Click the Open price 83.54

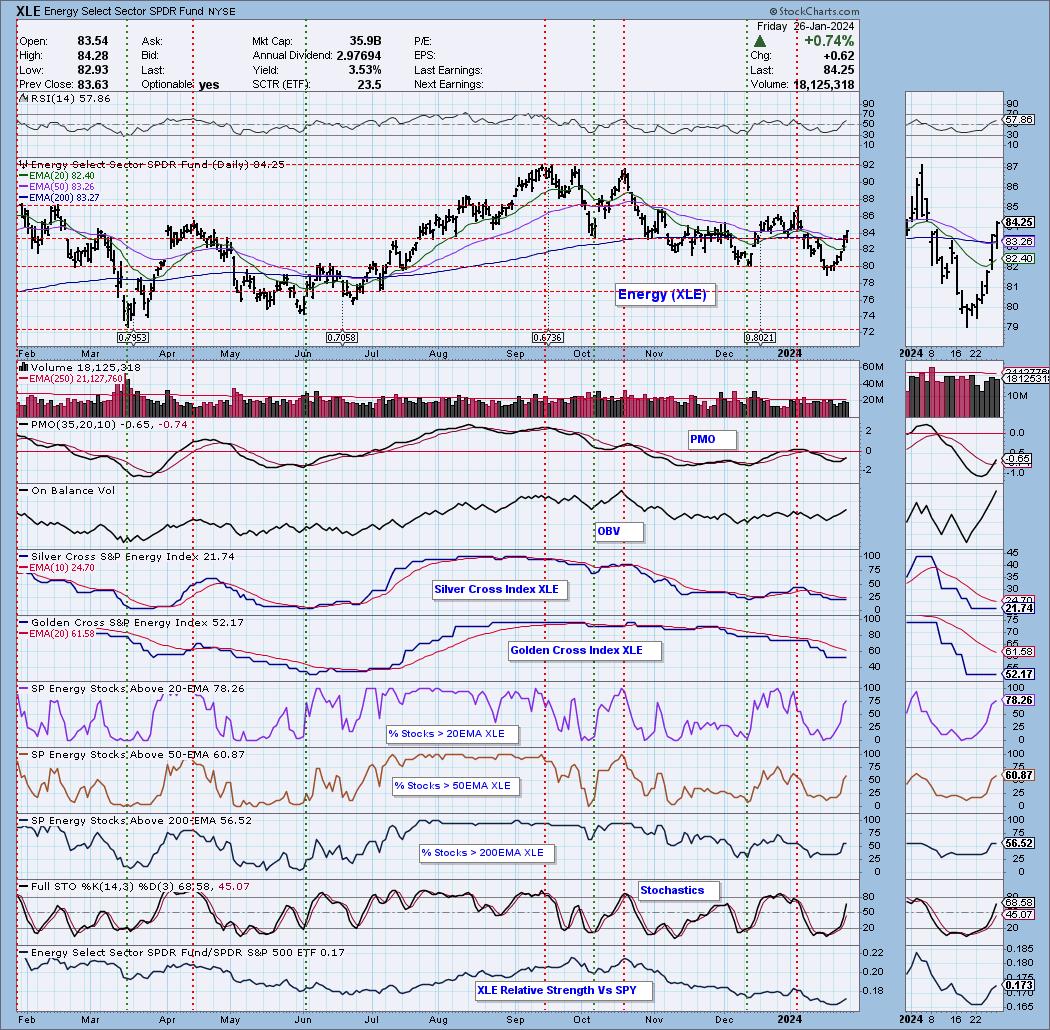pyautogui.click(x=92, y=41)
